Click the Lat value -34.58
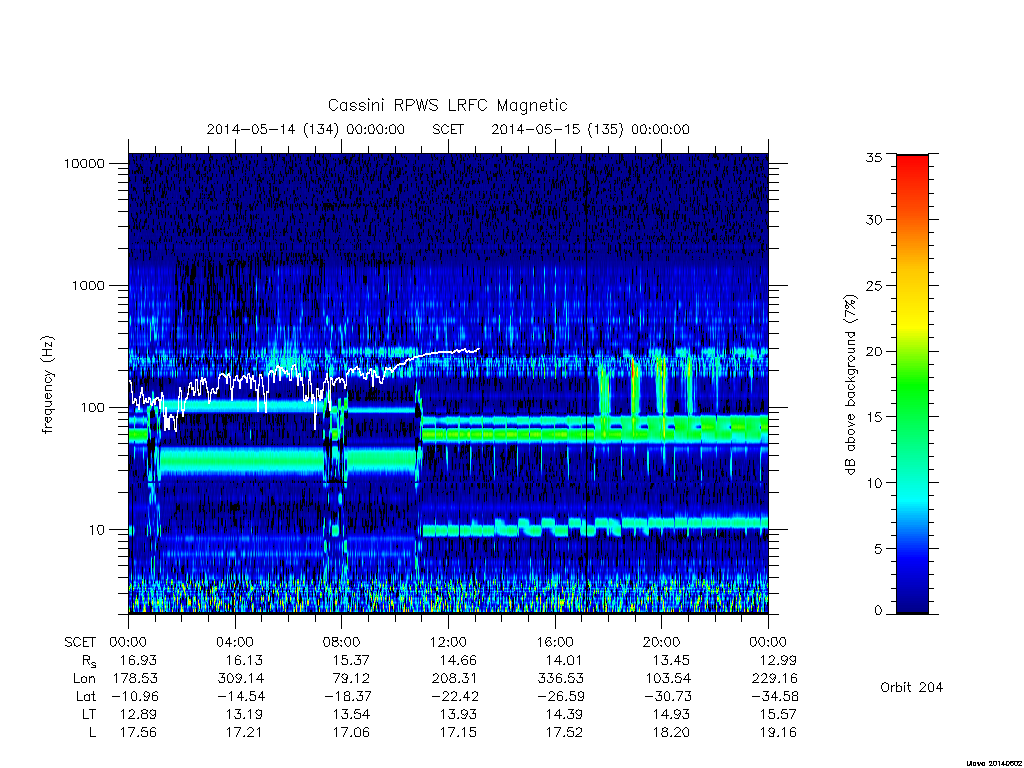 point(773,697)
